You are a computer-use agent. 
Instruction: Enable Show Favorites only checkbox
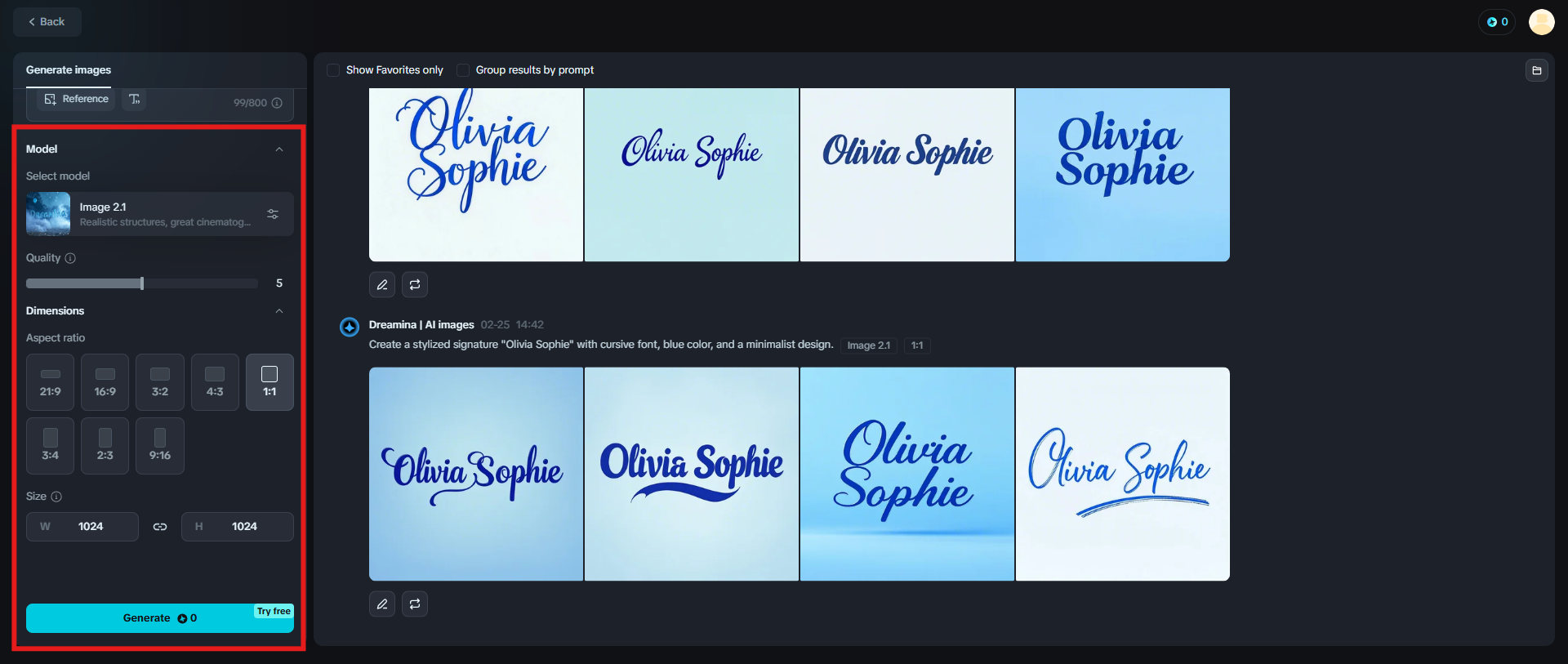(333, 70)
